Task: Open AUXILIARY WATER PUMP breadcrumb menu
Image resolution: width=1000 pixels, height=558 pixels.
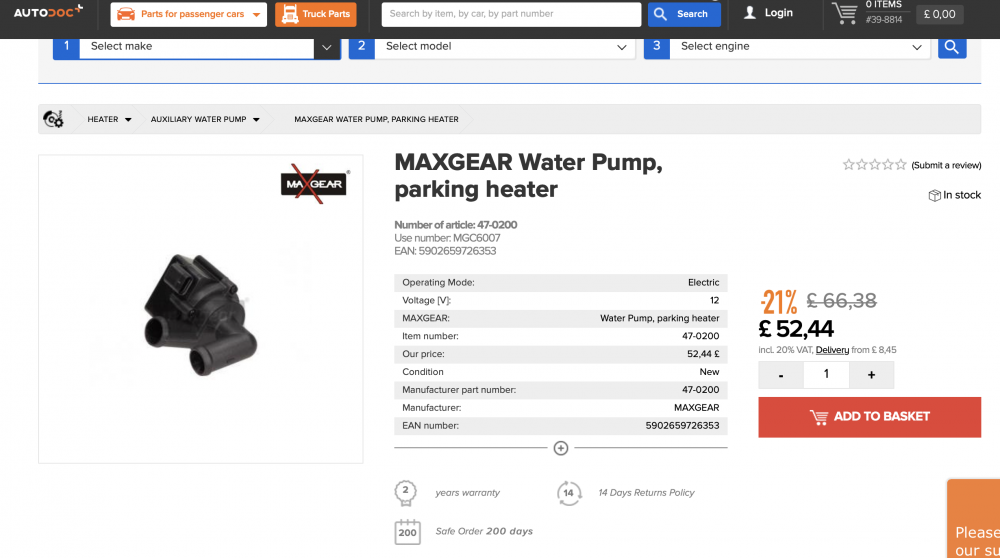Action: point(205,119)
